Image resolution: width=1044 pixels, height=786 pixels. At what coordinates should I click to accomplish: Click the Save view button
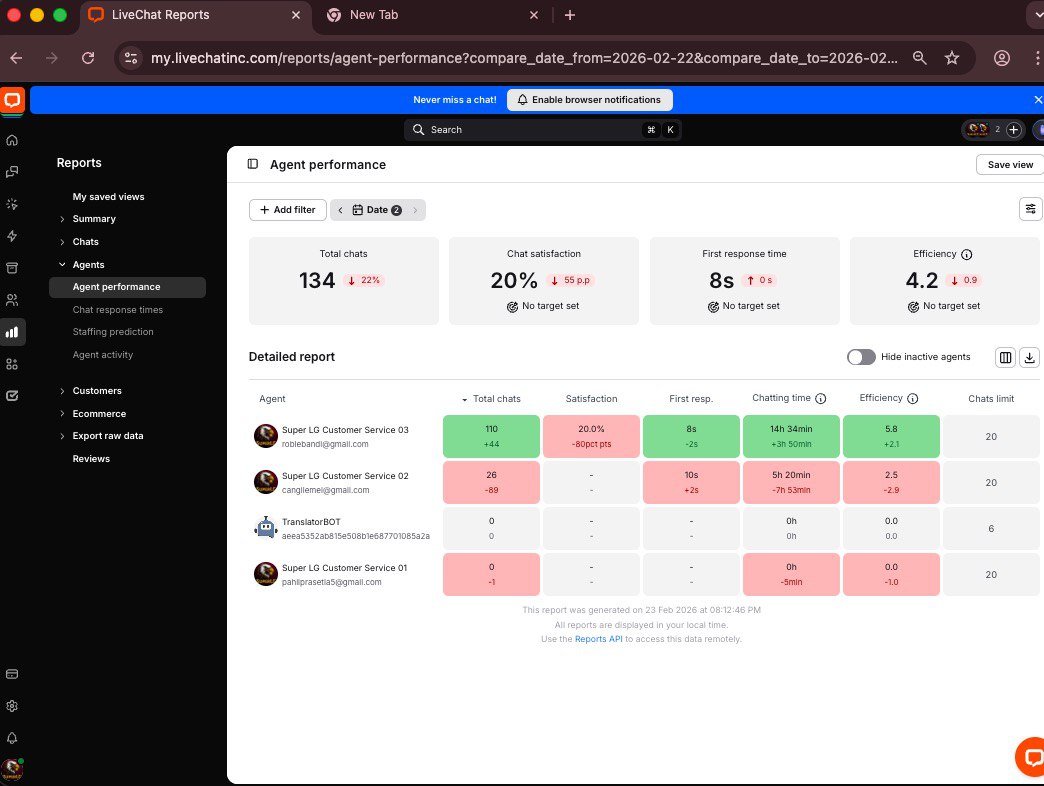pos(1009,164)
